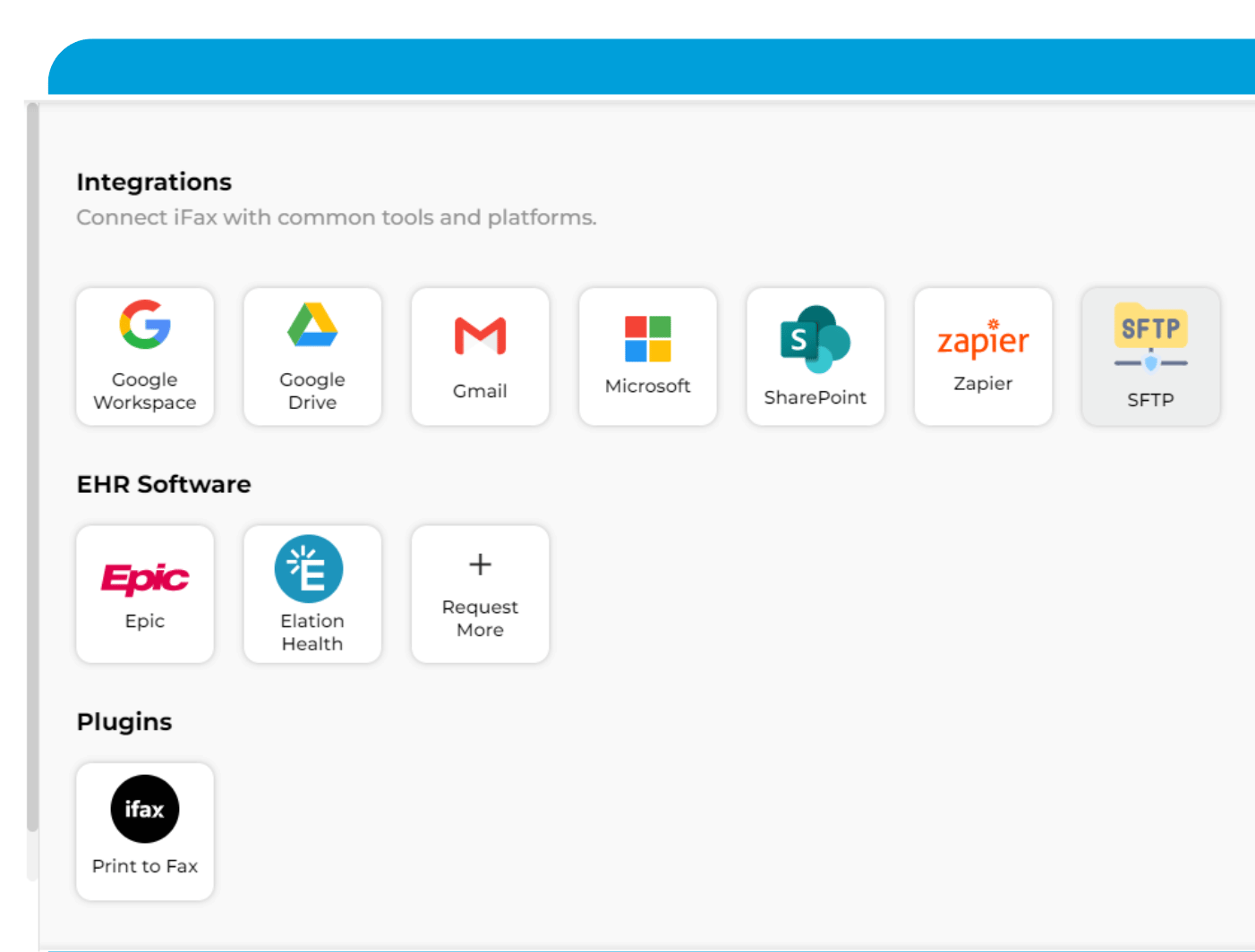
Task: Open the Google Workspace integration
Action: tap(145, 356)
